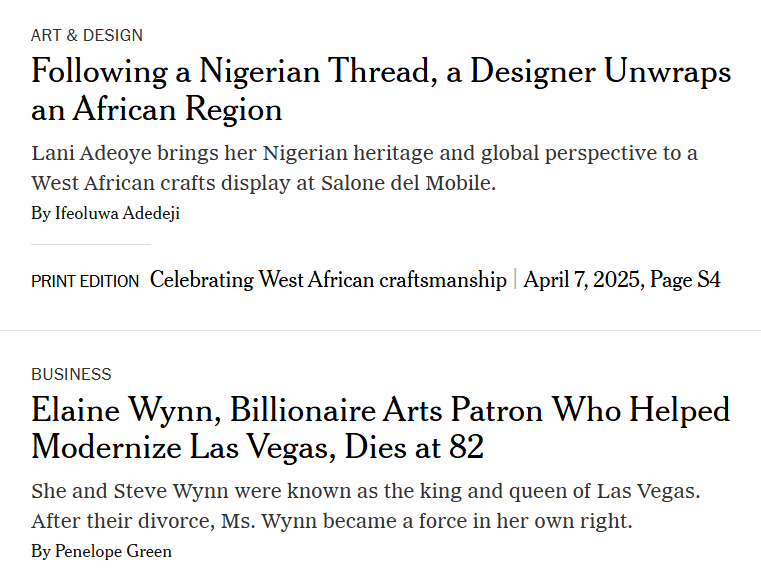Click the horizontal separator between the articles

(380, 330)
